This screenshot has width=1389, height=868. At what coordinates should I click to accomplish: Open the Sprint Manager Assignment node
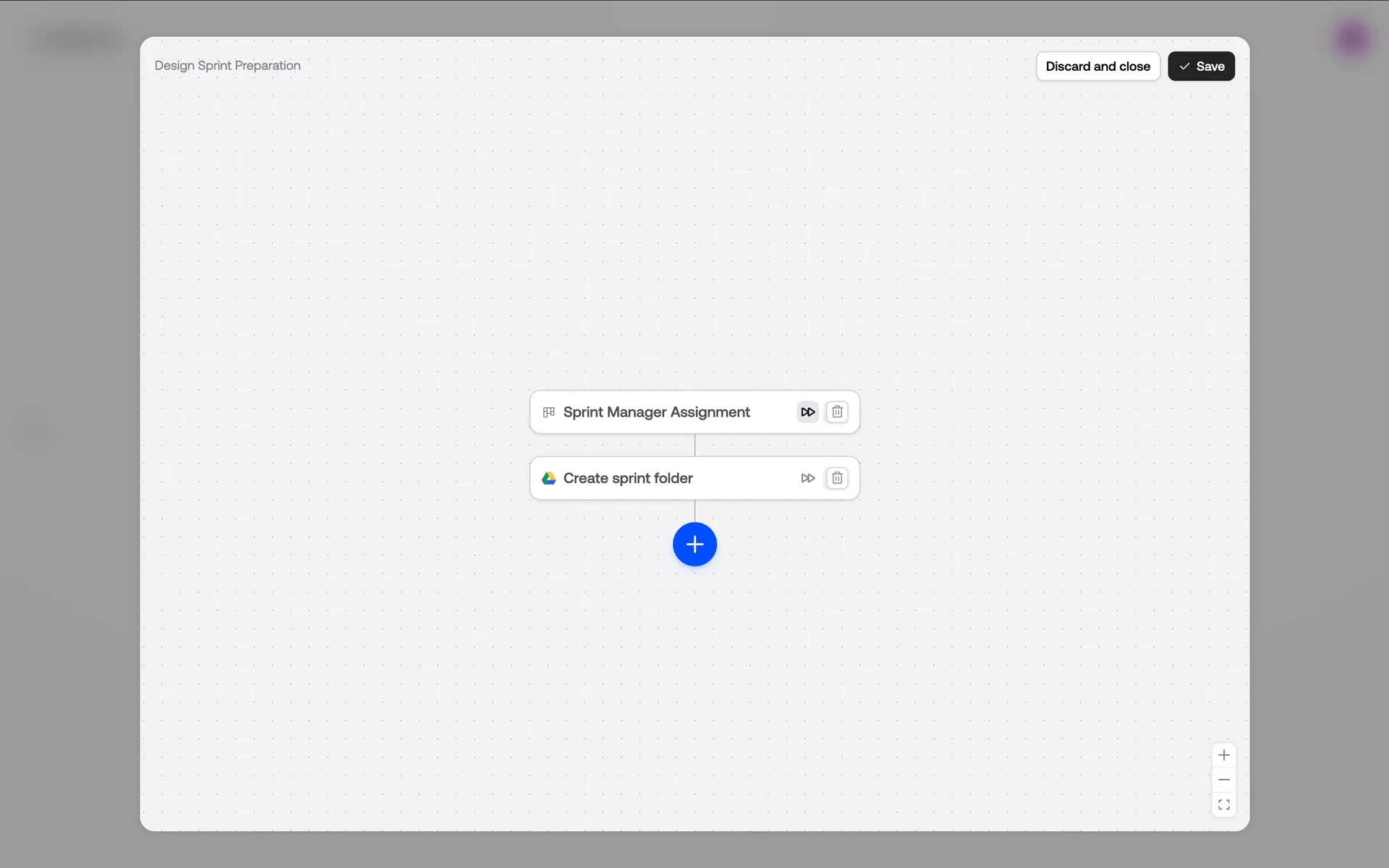656,412
